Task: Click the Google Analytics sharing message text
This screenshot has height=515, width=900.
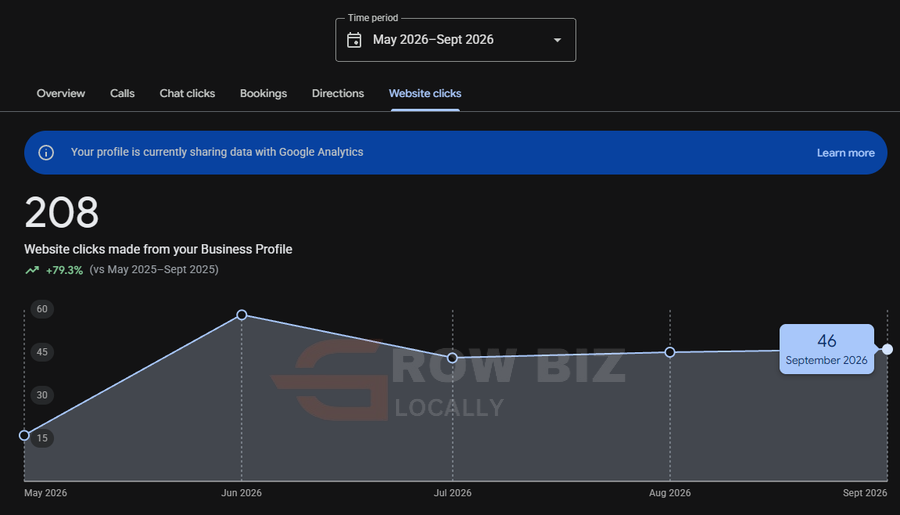Action: pos(217,152)
